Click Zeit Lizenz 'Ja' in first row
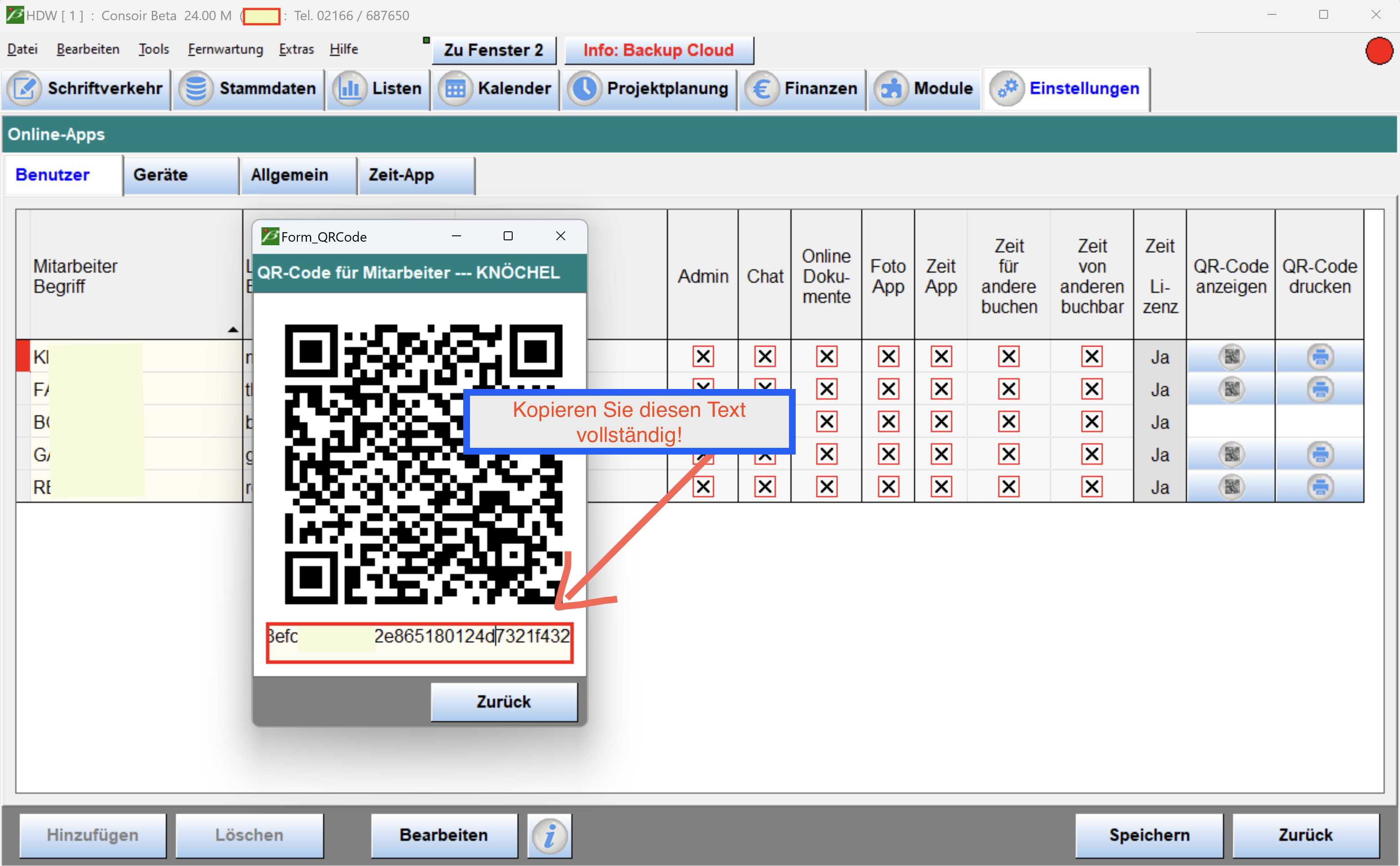The width and height of the screenshot is (1400, 866). click(x=1160, y=357)
